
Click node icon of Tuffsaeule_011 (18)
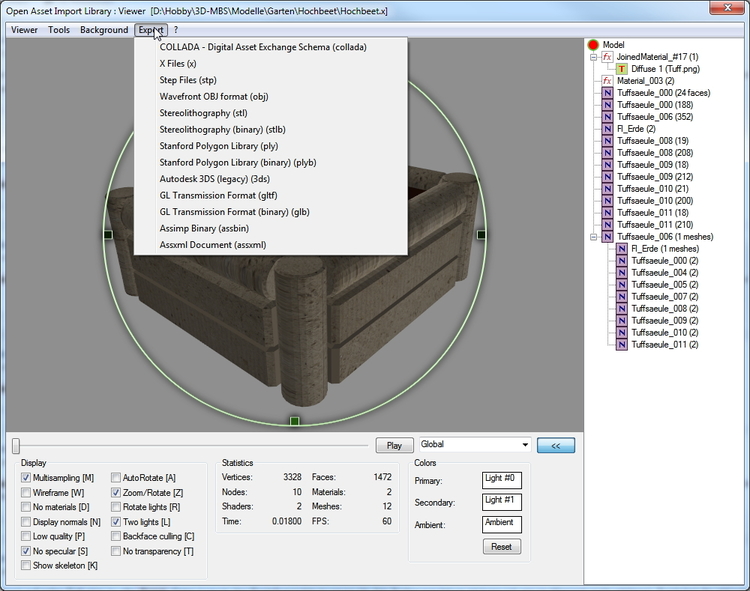tap(607, 213)
